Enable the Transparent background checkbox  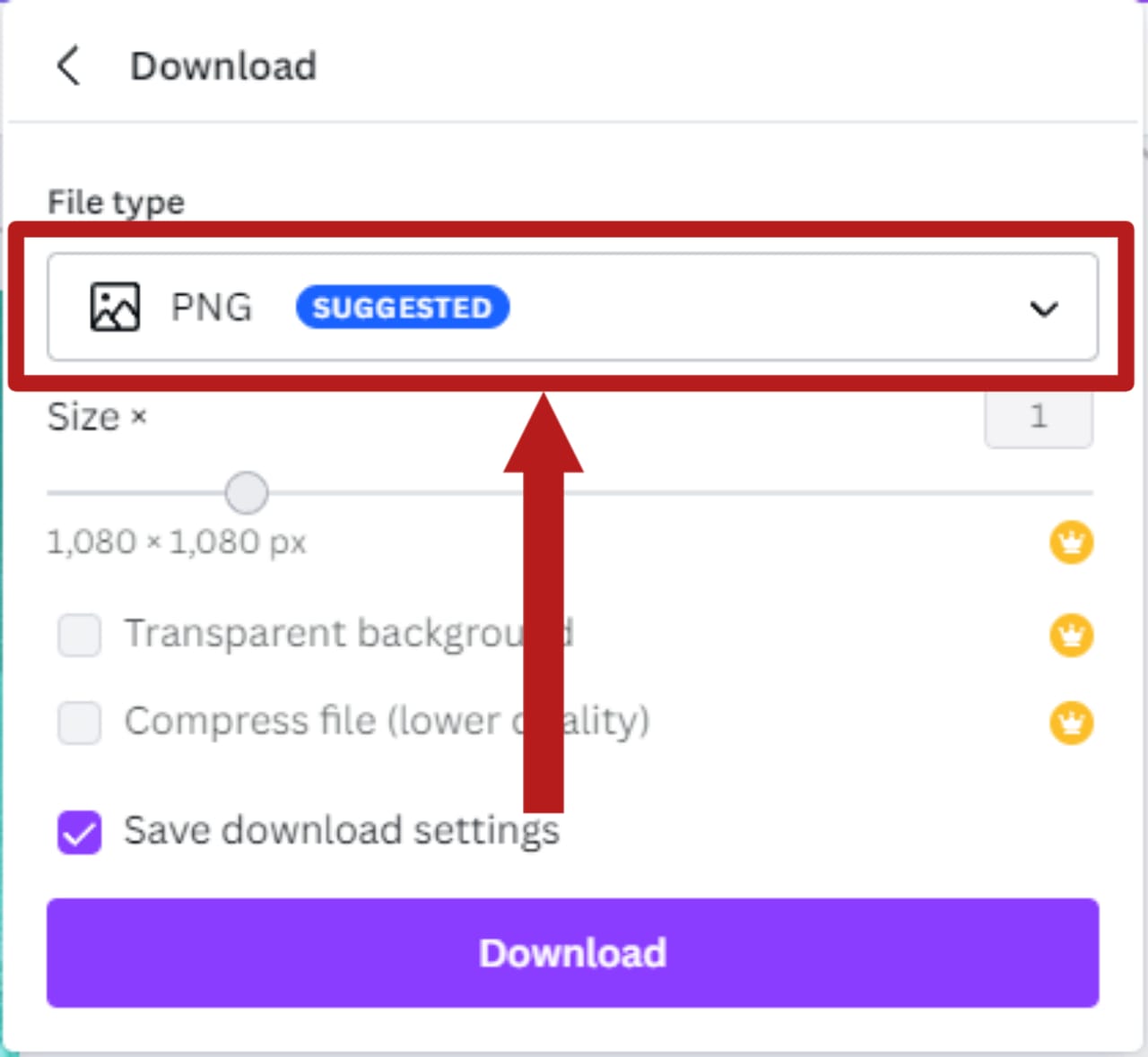pyautogui.click(x=80, y=636)
